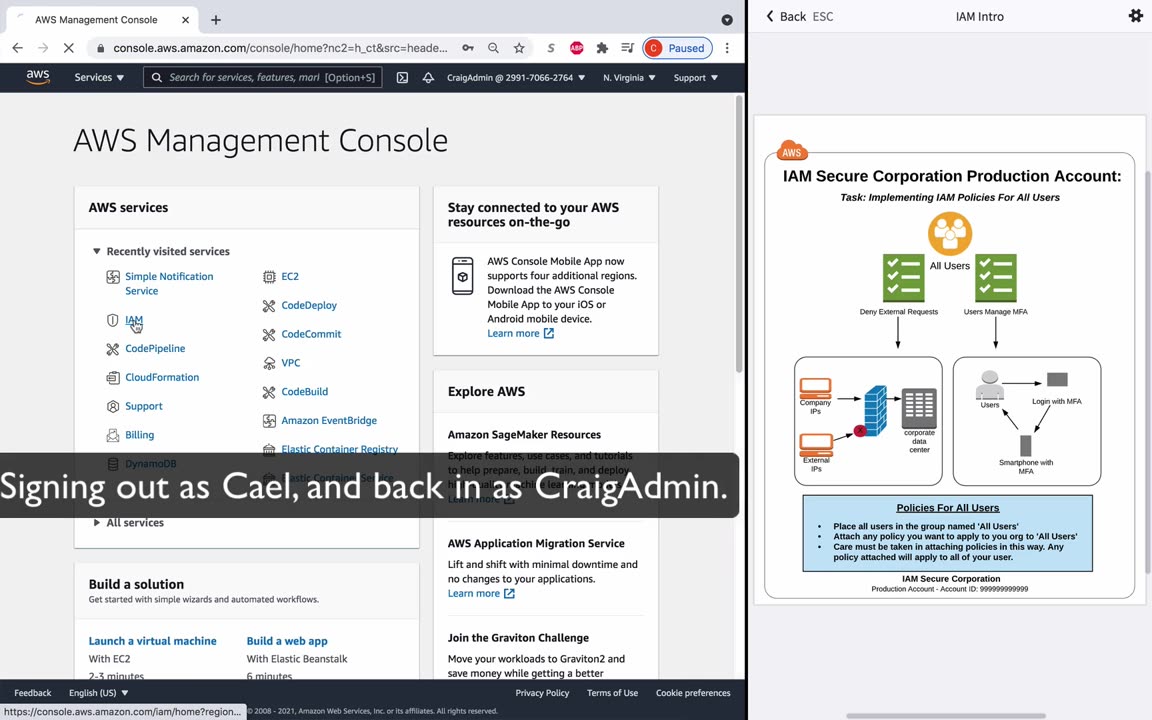The height and width of the screenshot is (720, 1152).
Task: Click the password key icon in address bar
Action: 468,48
